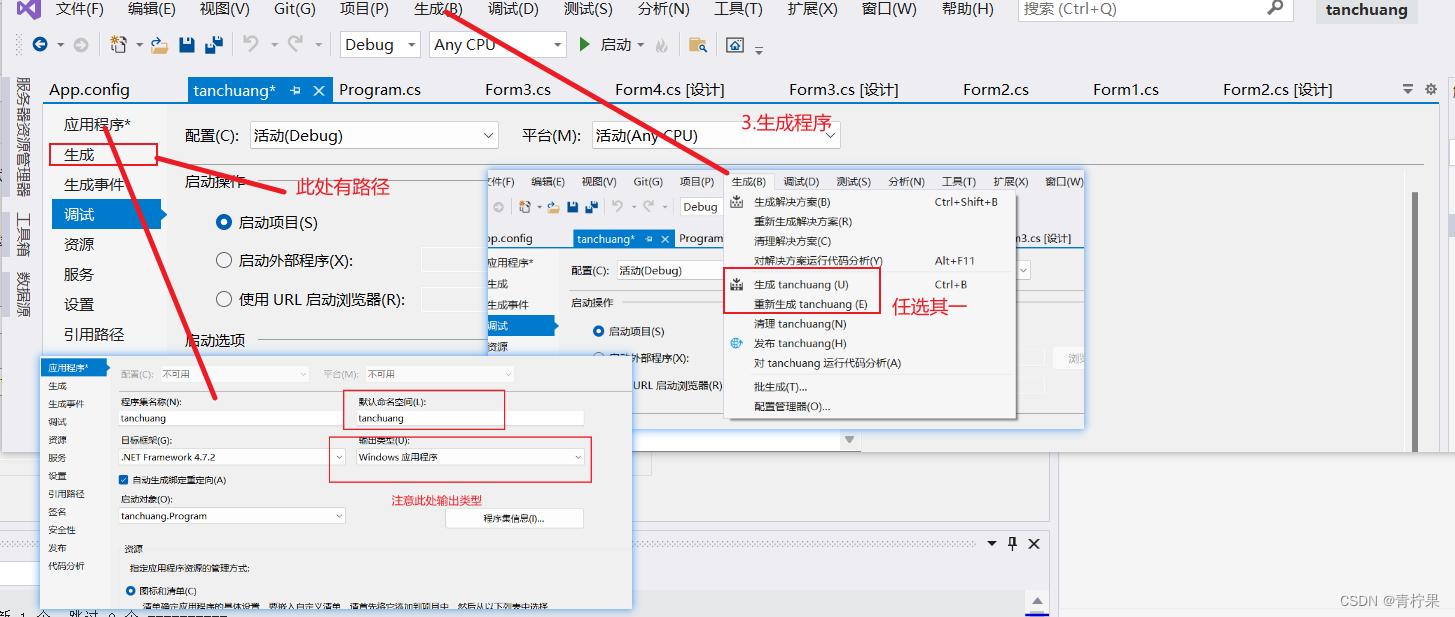Close the bottom panel with its X icon

point(1034,543)
